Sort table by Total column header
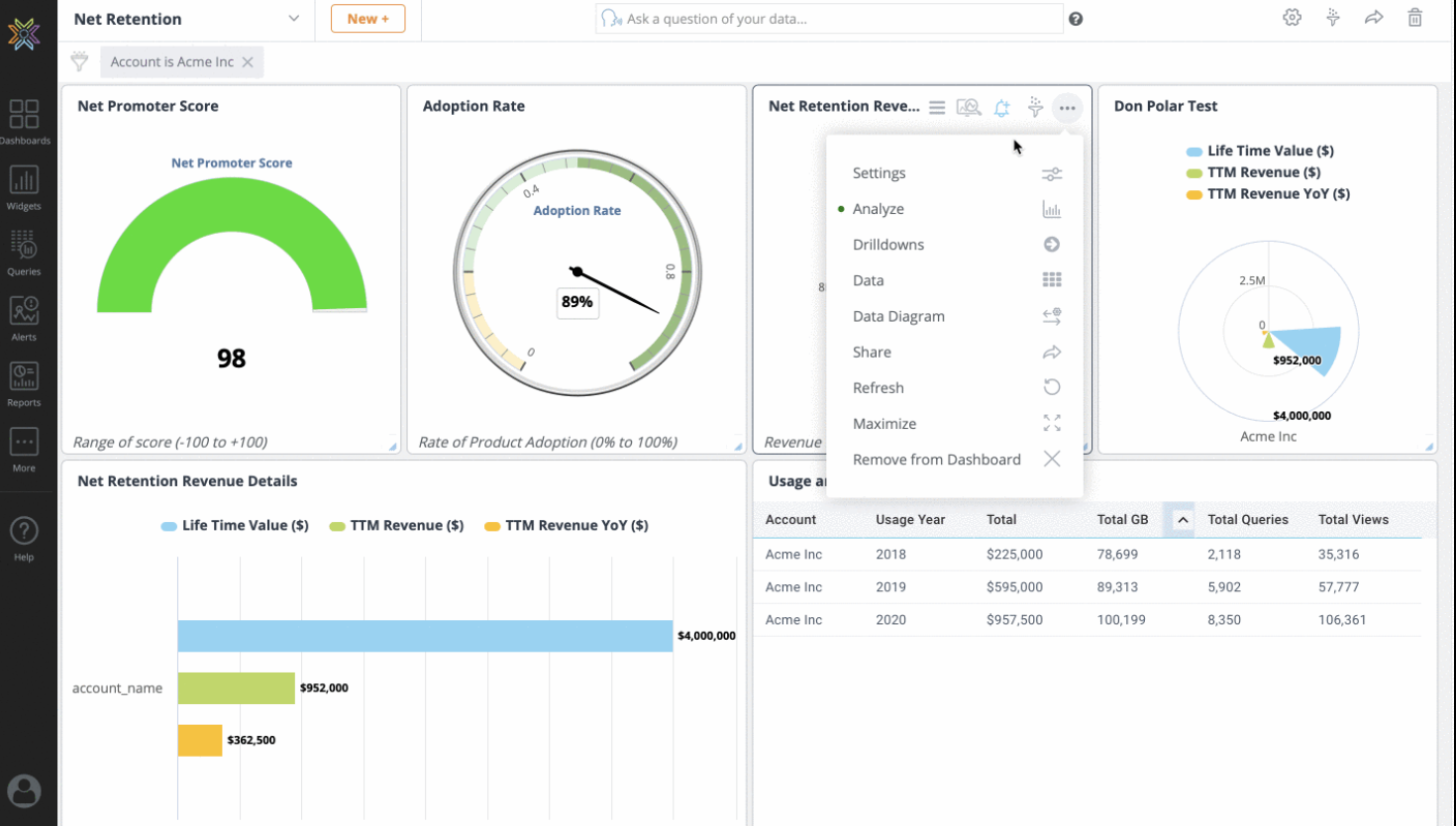The width and height of the screenshot is (1456, 826). [1001, 520]
